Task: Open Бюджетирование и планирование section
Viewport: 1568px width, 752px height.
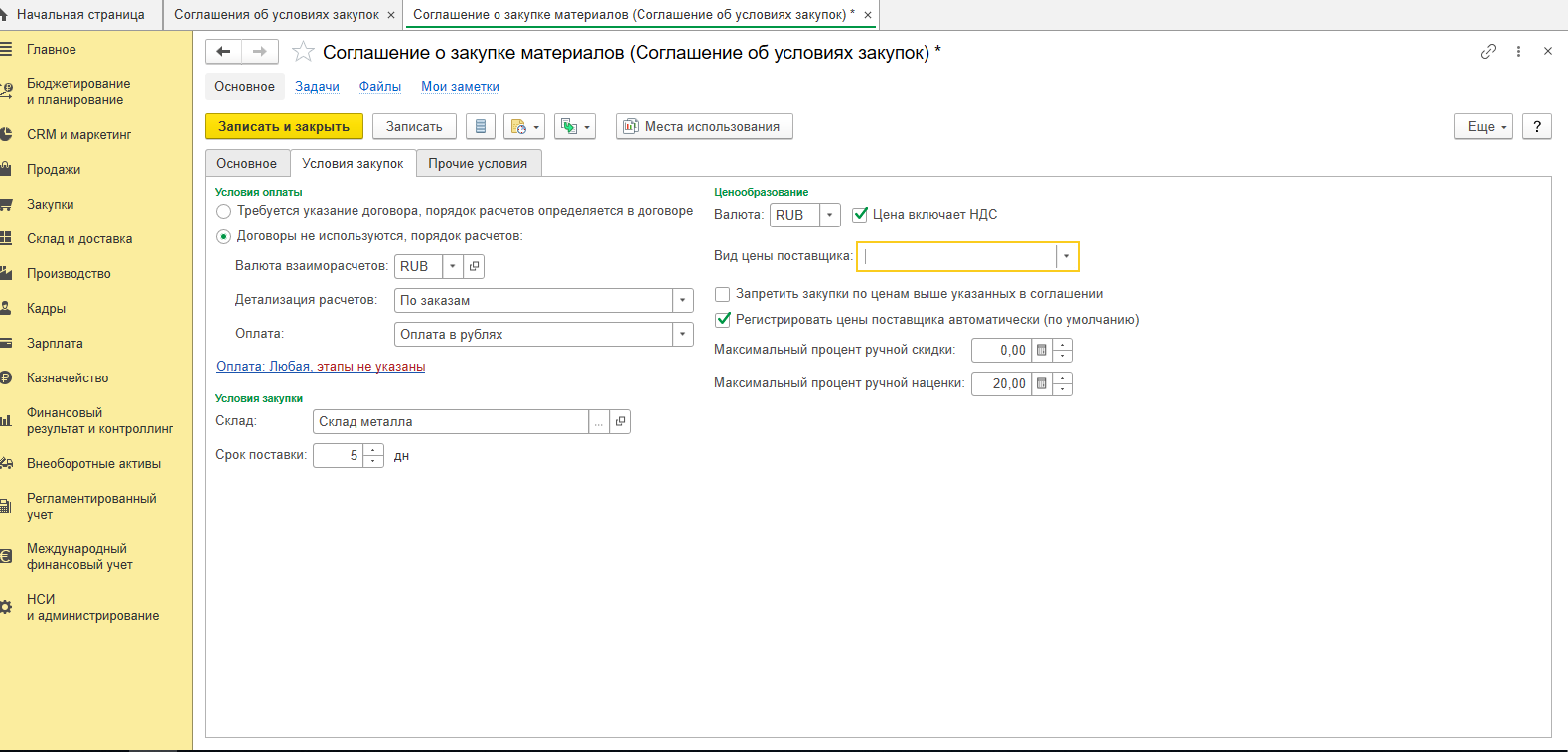Action: click(78, 91)
